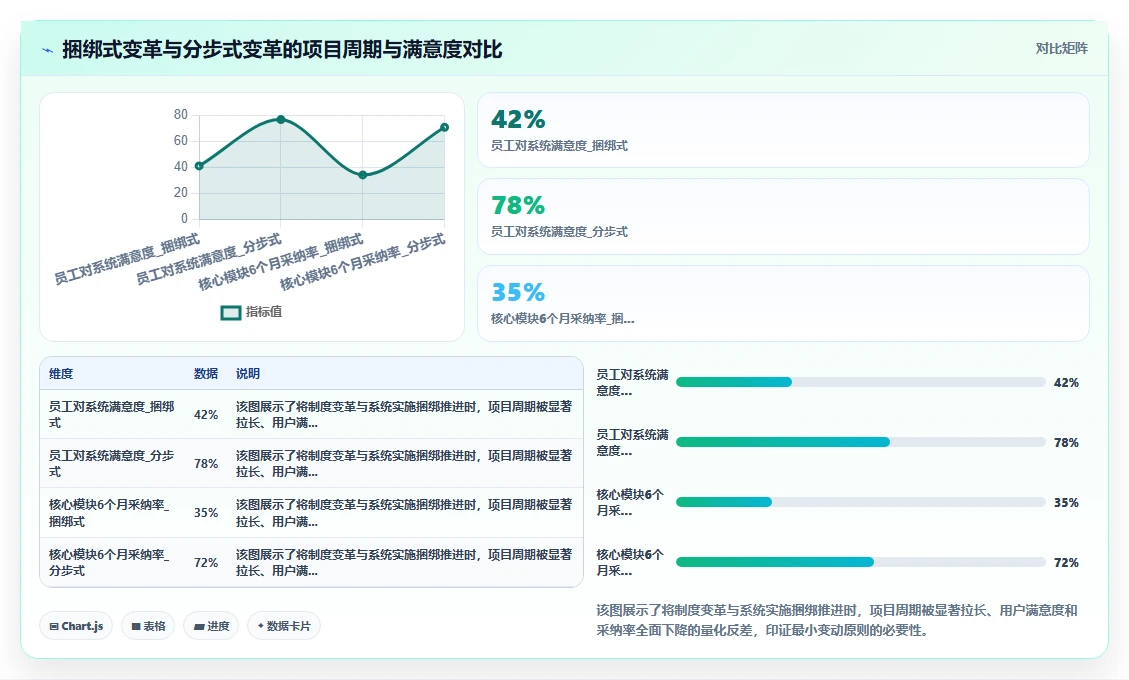Screen dimensions: 1129x680
Task: Click the 35% table data cell
Action: click(x=205, y=513)
